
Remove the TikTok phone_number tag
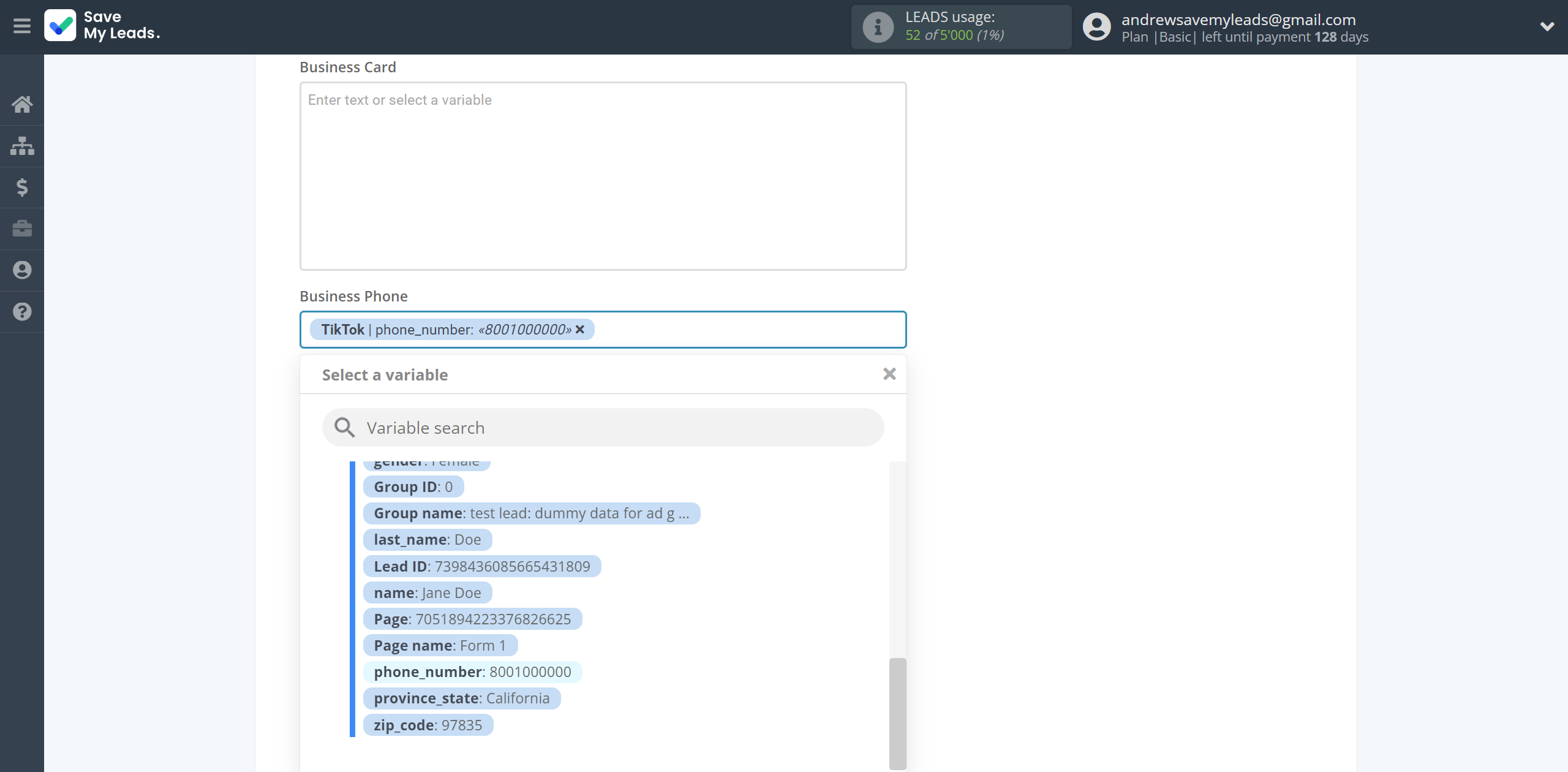point(580,330)
